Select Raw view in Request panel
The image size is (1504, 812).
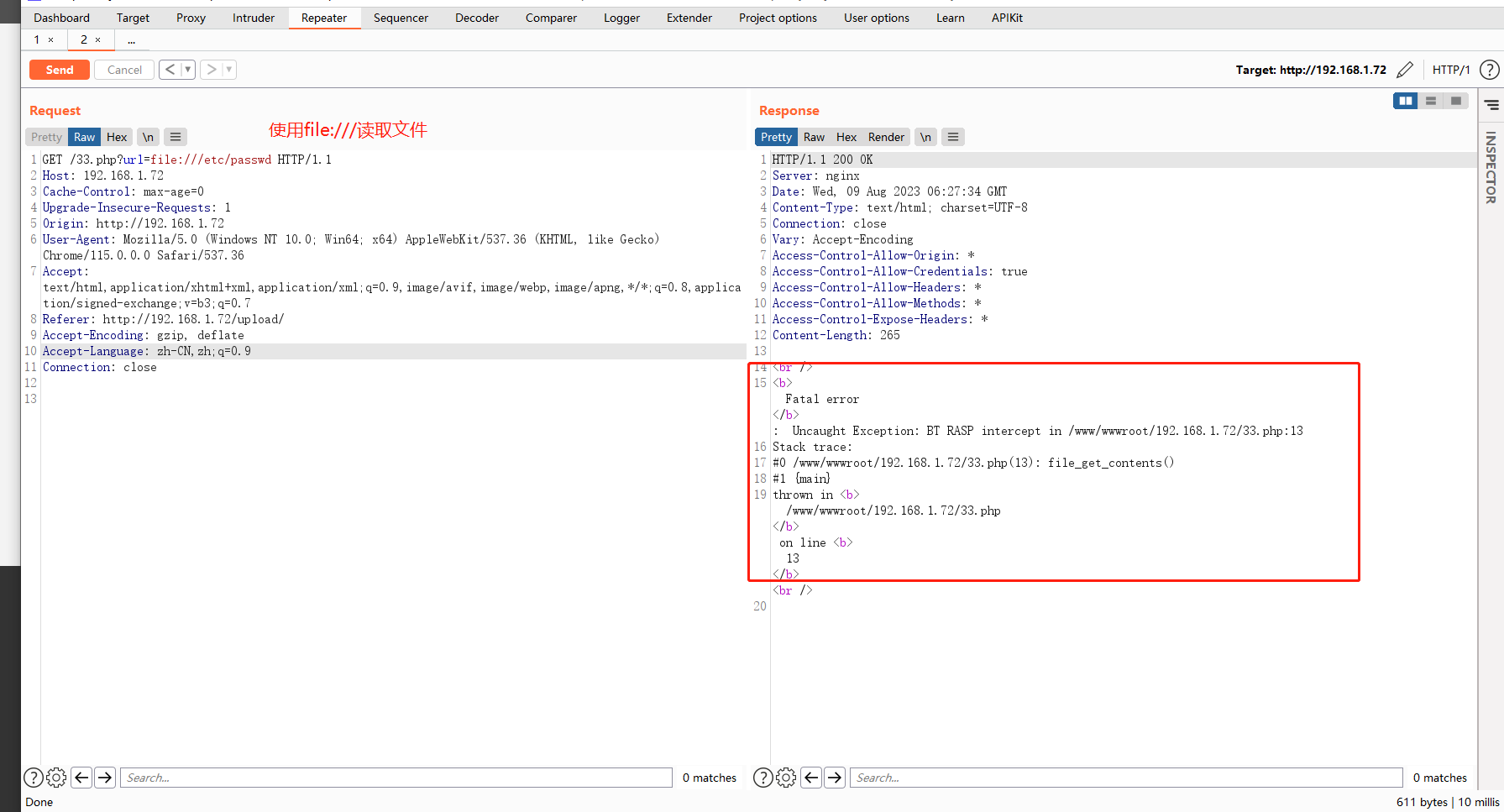point(84,137)
